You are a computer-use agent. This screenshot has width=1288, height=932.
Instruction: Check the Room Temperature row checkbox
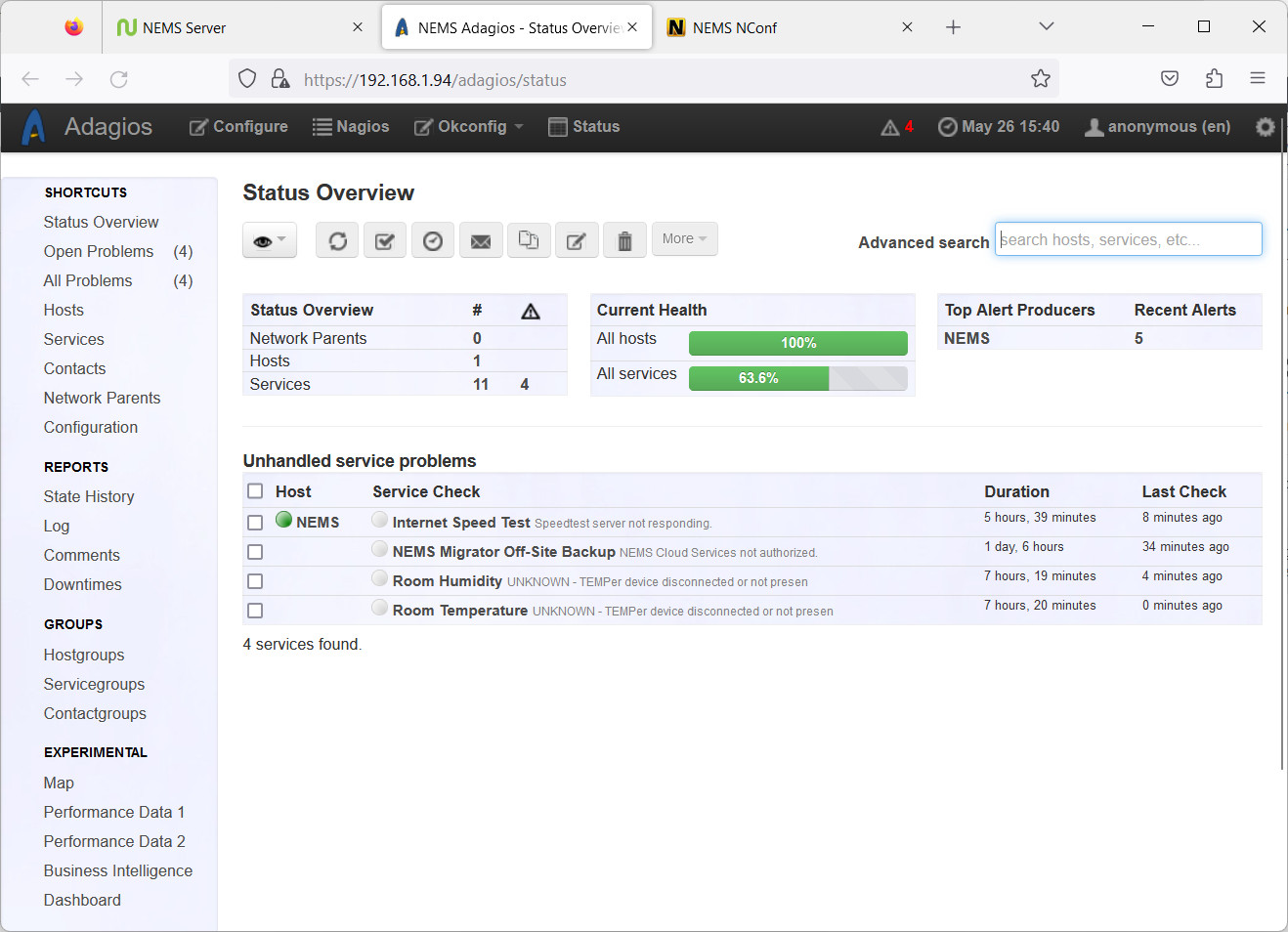coord(255,611)
